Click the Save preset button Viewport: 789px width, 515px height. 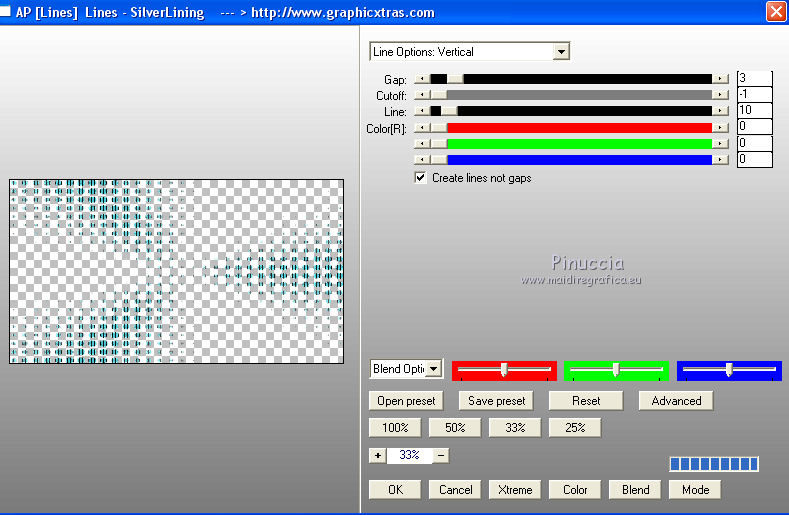point(496,401)
